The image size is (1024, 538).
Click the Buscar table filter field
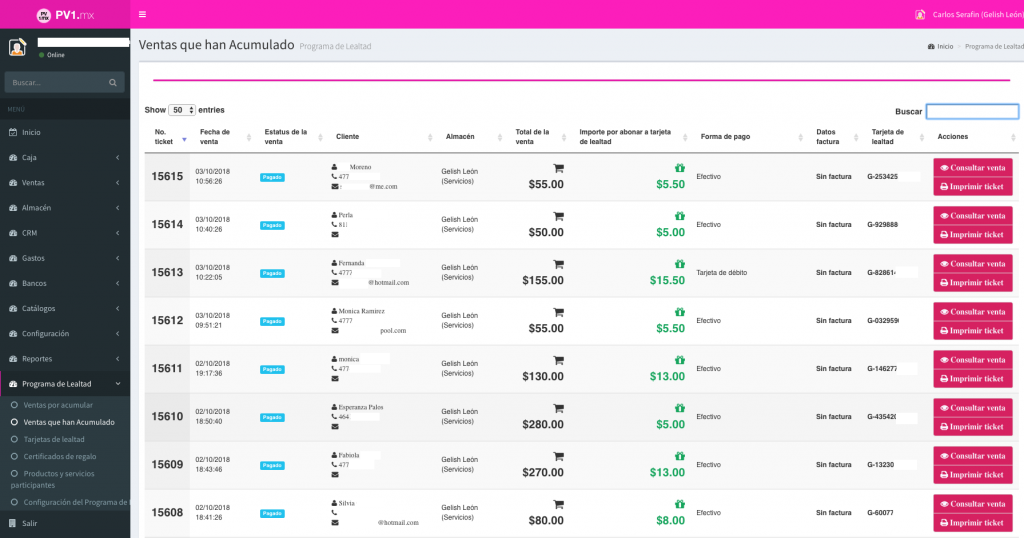coord(972,112)
